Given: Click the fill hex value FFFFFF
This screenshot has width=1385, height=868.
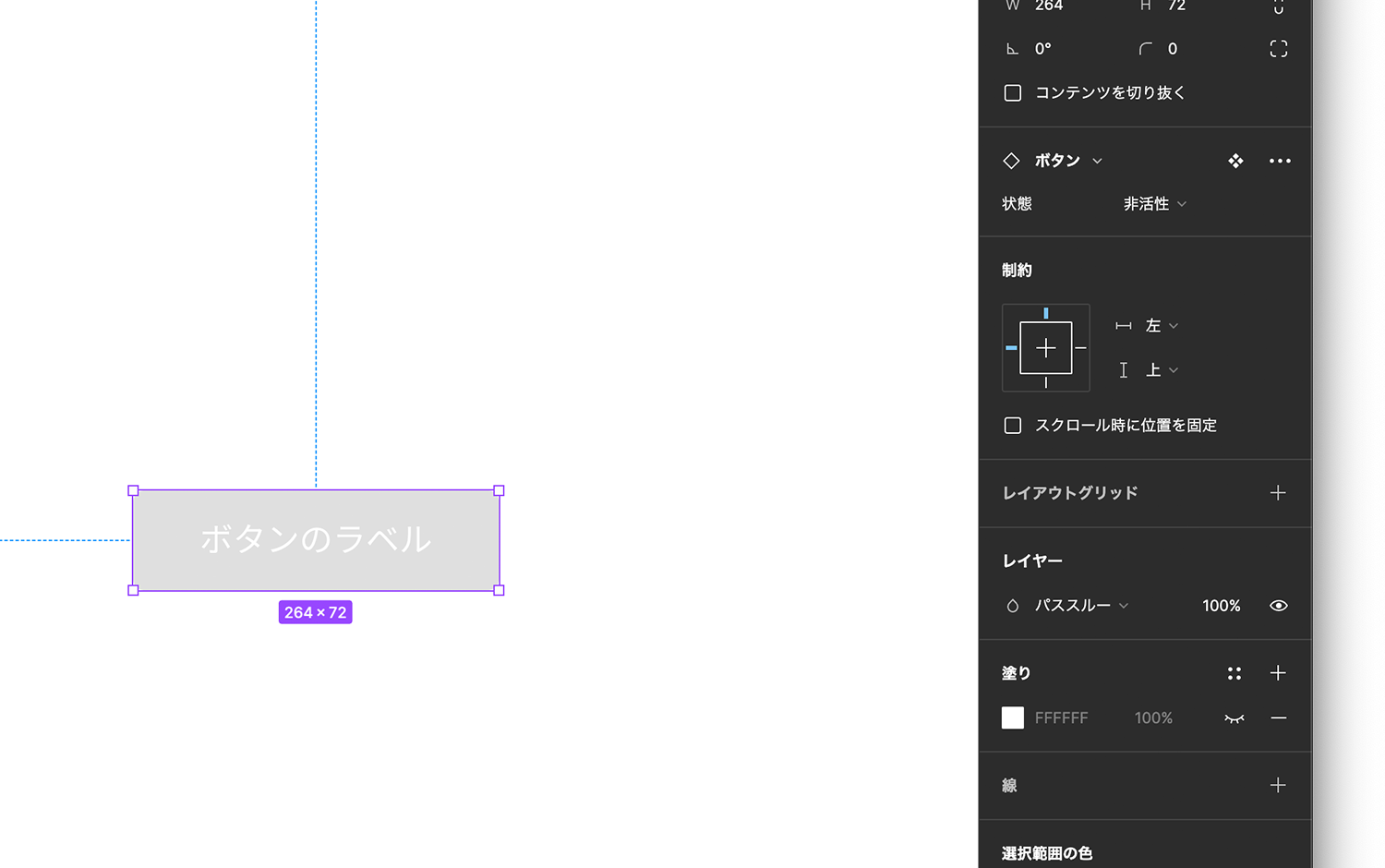Looking at the screenshot, I should (1061, 718).
